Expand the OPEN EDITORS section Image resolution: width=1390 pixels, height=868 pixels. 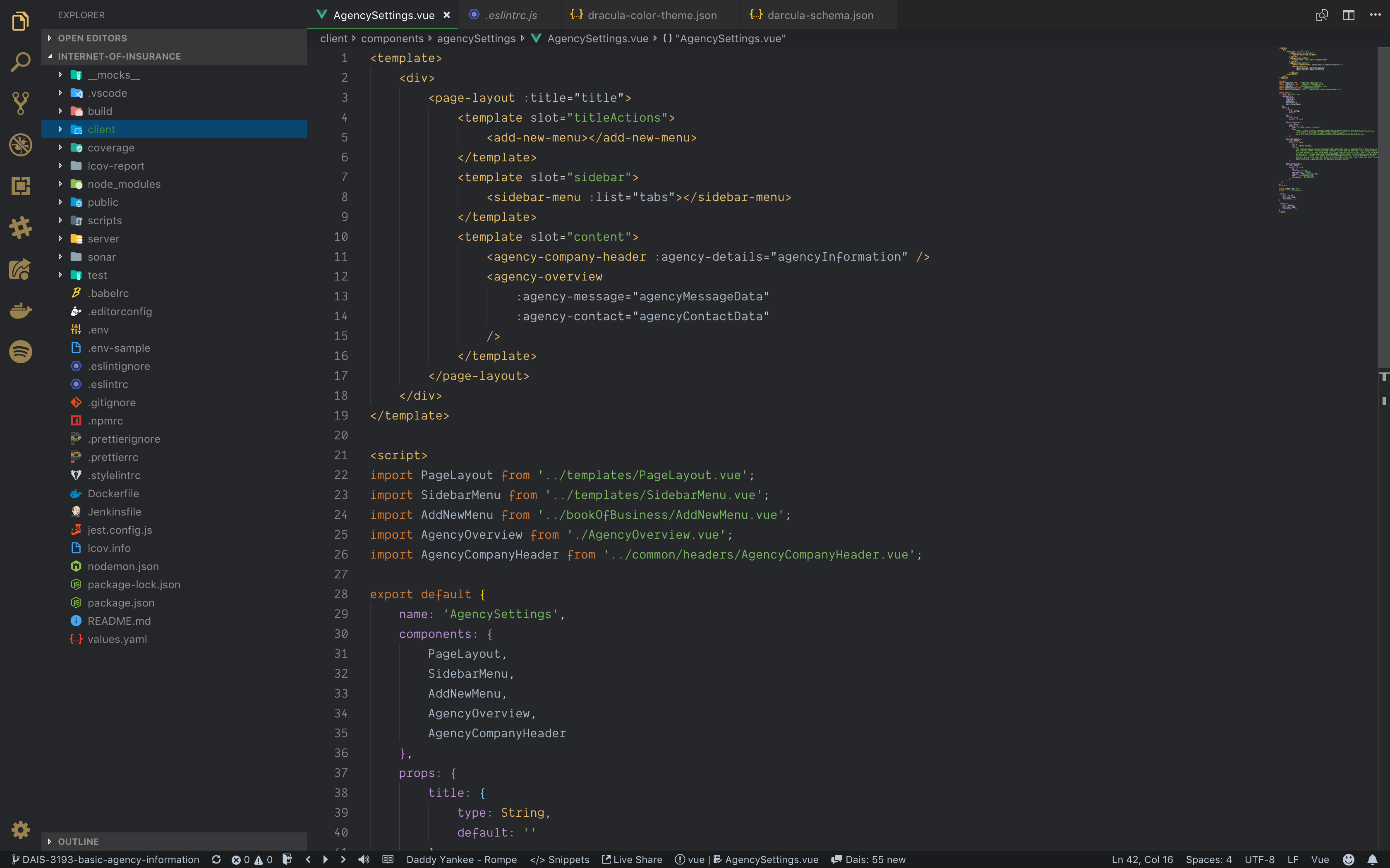pos(92,38)
